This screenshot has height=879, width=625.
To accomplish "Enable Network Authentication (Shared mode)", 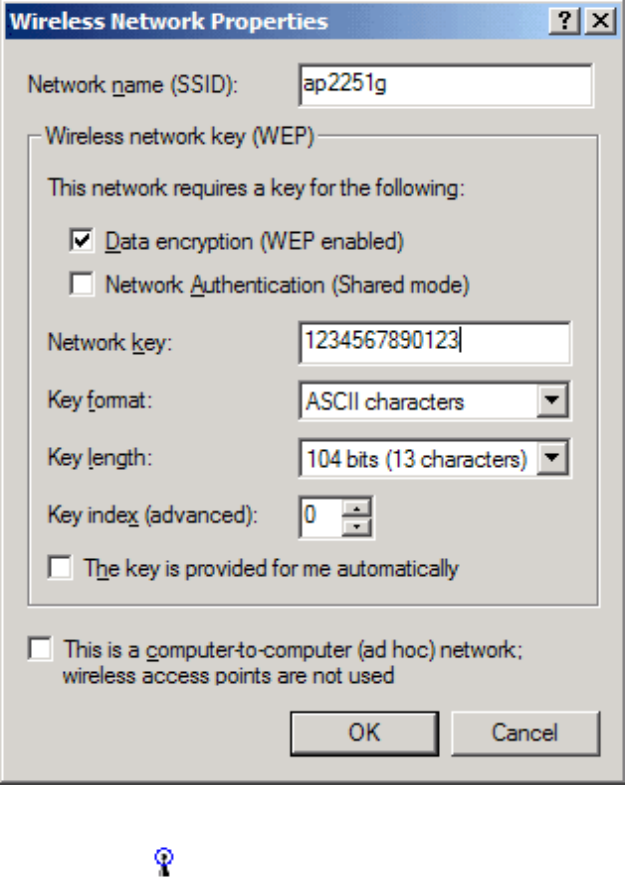I will [81, 285].
